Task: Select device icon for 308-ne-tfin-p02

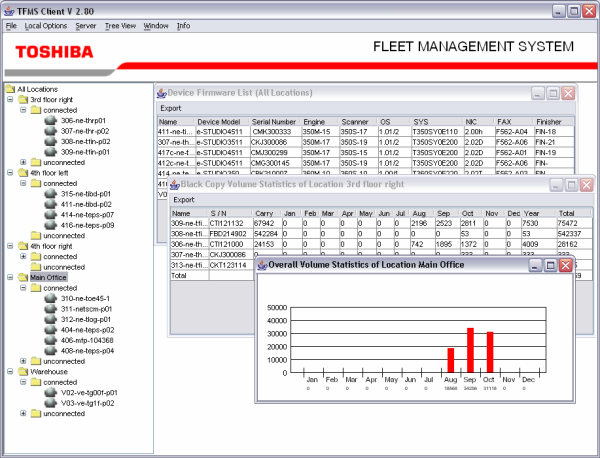Action: point(51,142)
